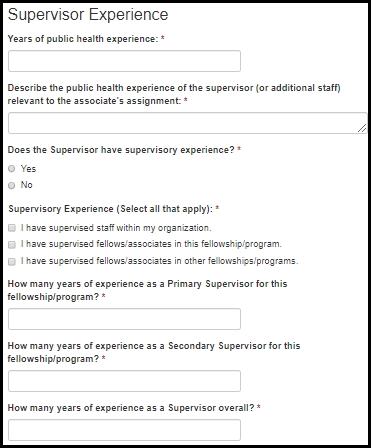
Task: Check supervised fellows in this fellowship/program
Action: pos(12,245)
